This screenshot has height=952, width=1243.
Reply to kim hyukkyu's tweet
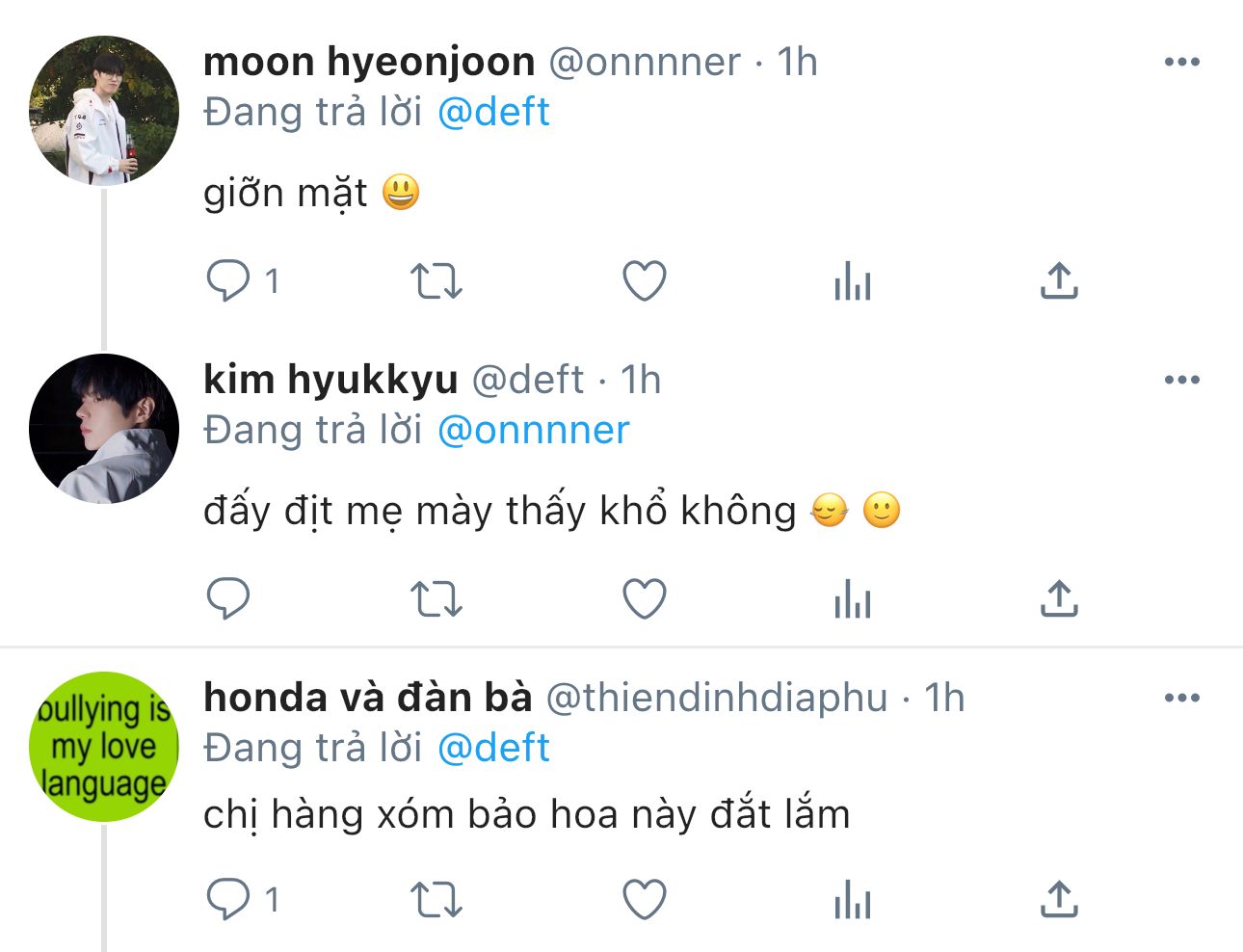(x=228, y=599)
